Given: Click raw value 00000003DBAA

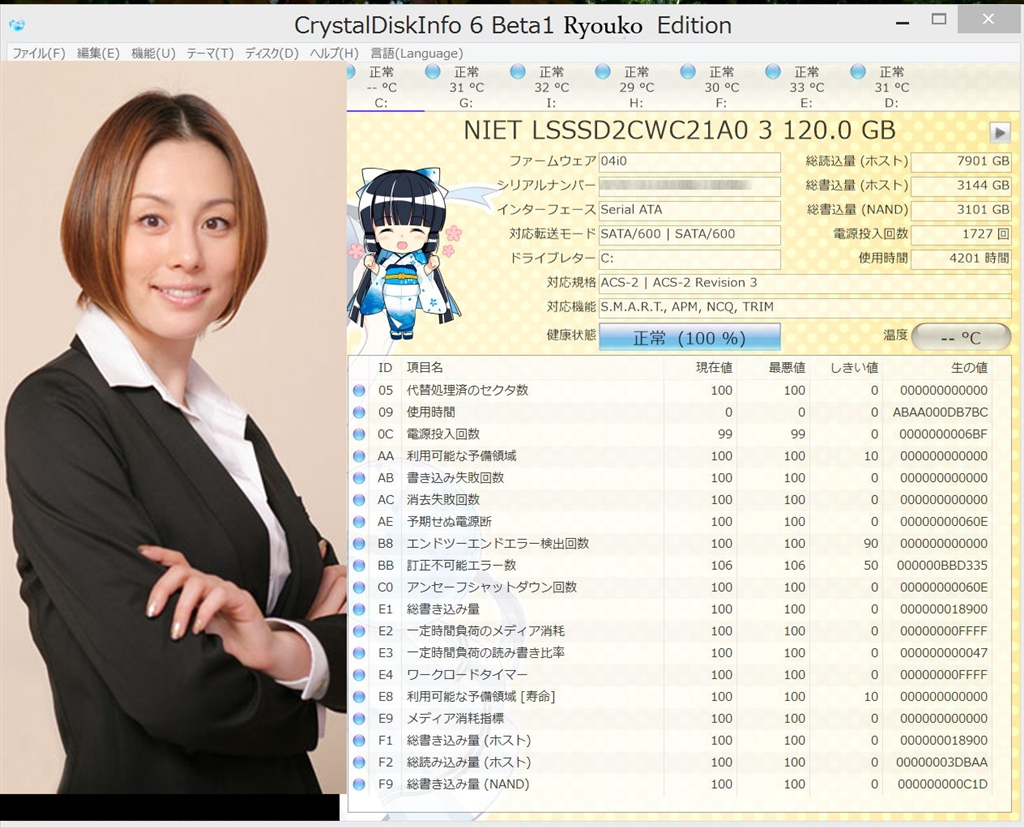Looking at the screenshot, I should click(942, 763).
